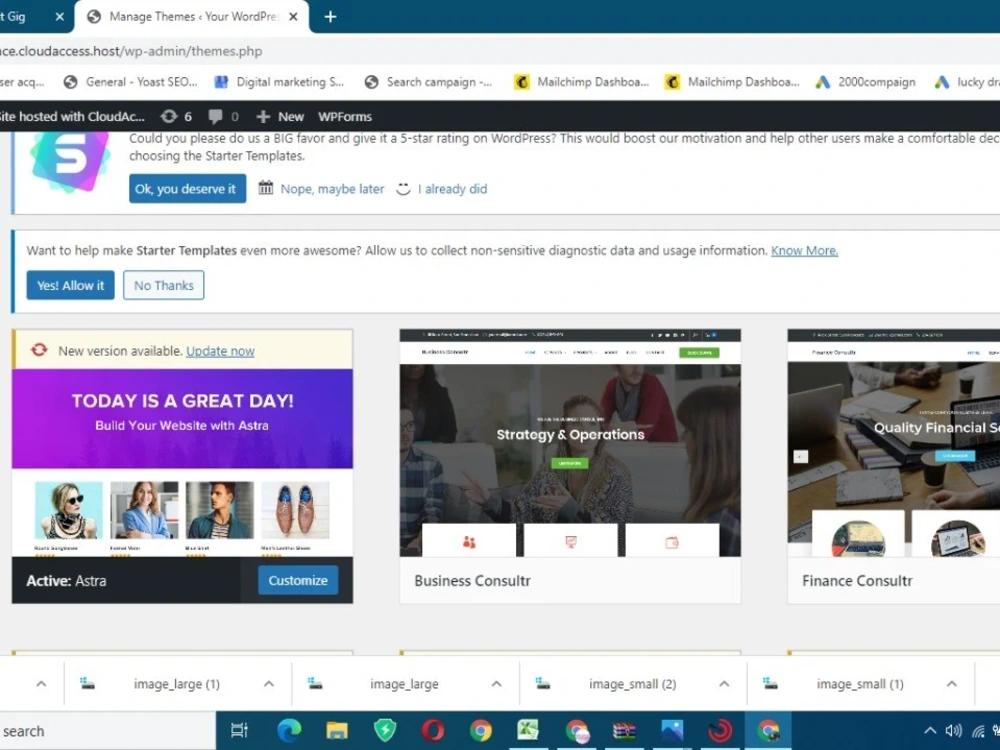Expand options for image_small (1) download
Viewport: 1000px width, 750px height.
point(952,684)
